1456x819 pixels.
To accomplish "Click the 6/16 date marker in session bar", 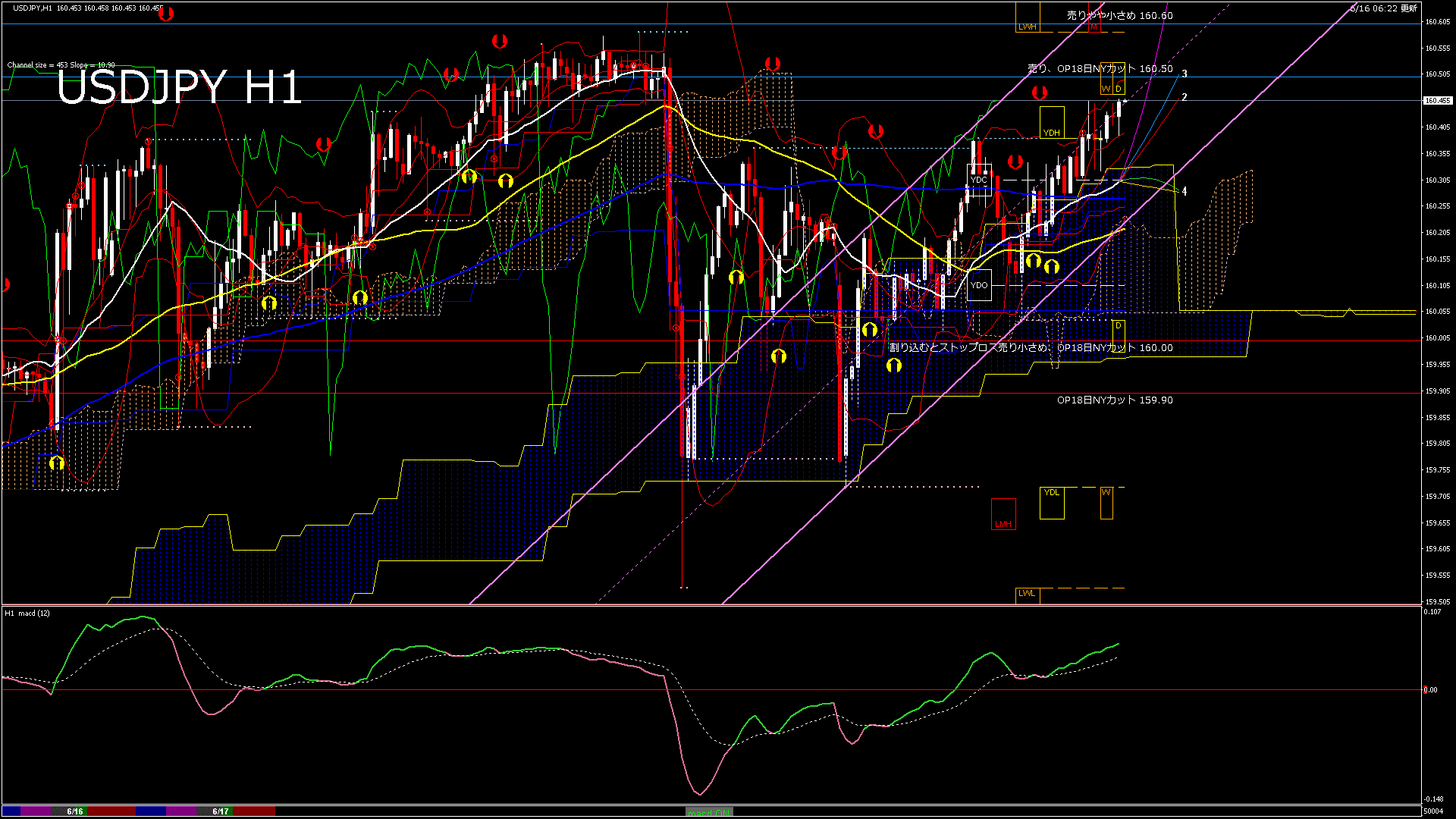I will tap(74, 811).
